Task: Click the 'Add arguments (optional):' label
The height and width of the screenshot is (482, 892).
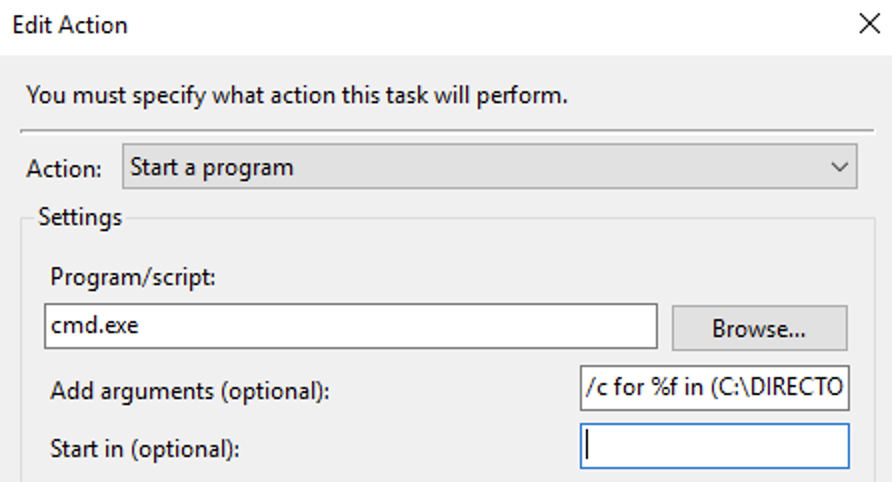Action: click(x=190, y=391)
